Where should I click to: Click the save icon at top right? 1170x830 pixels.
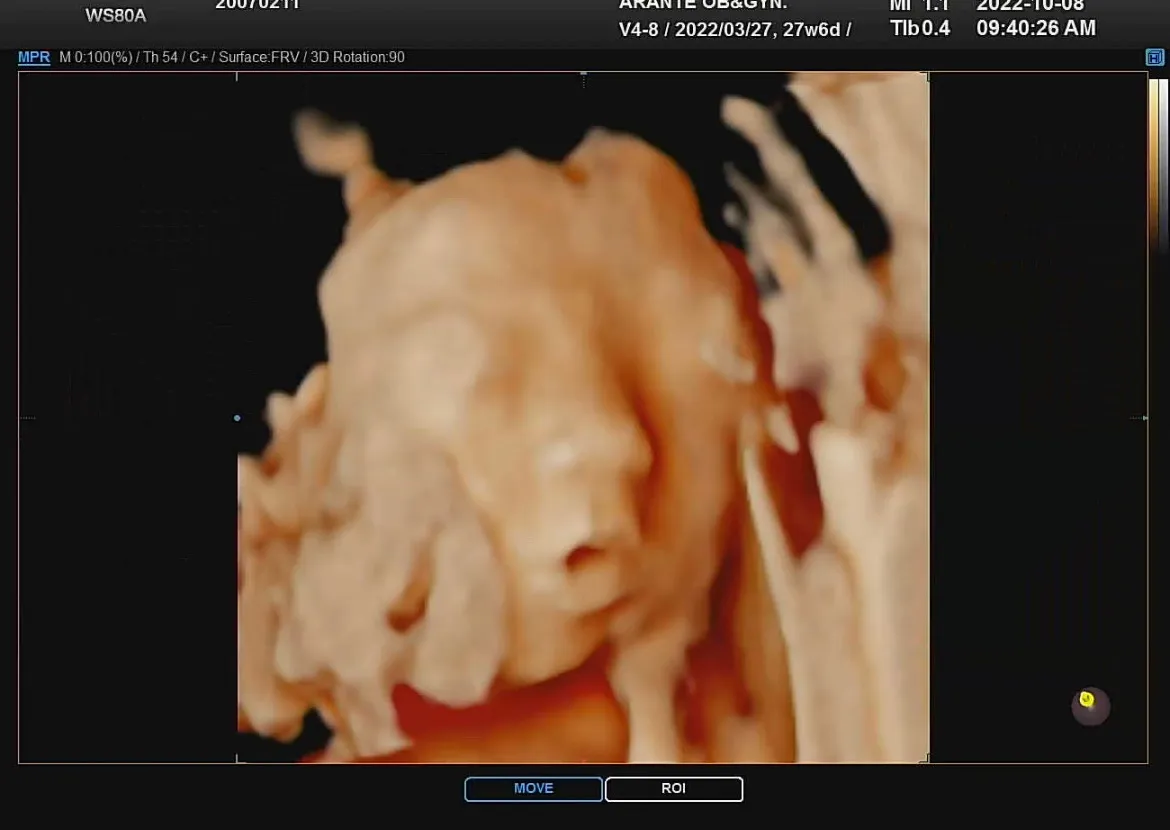coord(1154,57)
